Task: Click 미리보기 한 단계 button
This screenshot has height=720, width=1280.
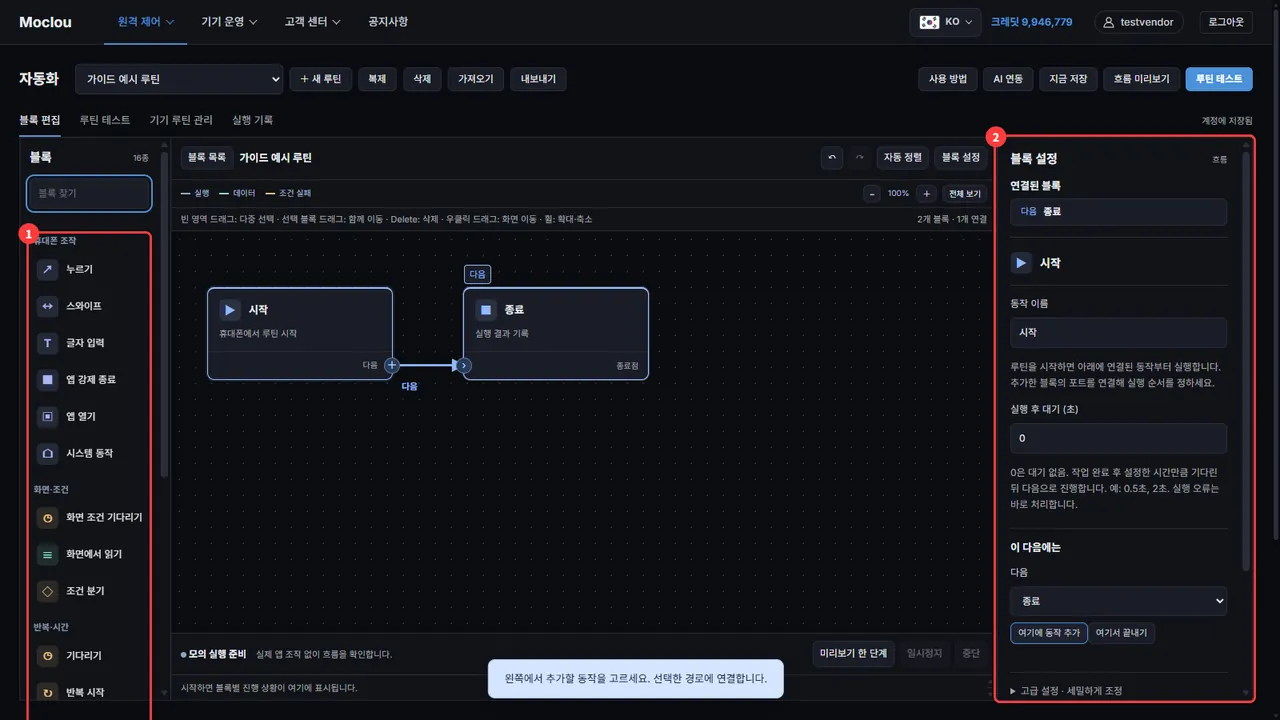Action: tap(853, 654)
